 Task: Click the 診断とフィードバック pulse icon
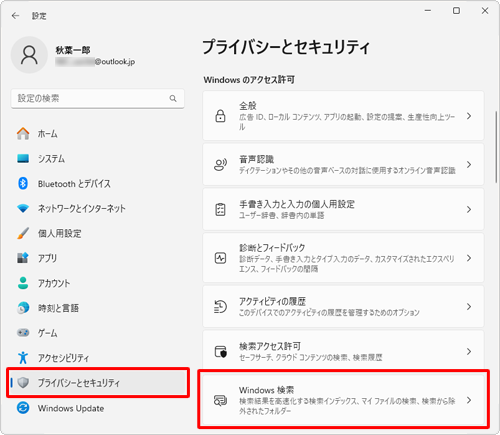pyautogui.click(x=220, y=258)
